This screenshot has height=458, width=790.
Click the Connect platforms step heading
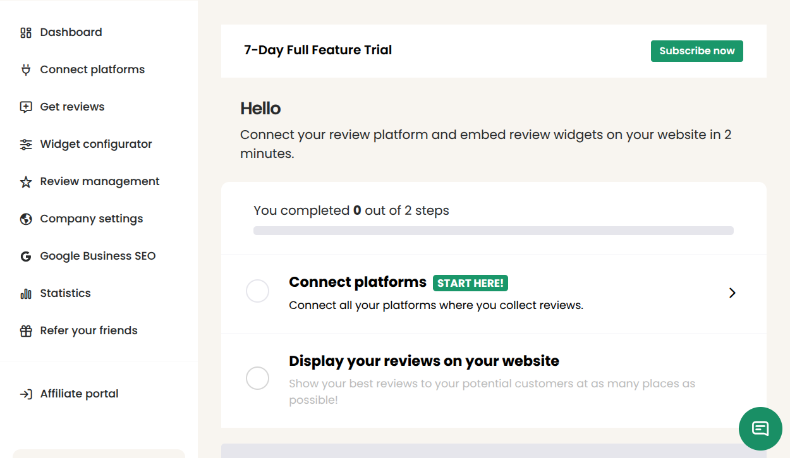point(357,282)
